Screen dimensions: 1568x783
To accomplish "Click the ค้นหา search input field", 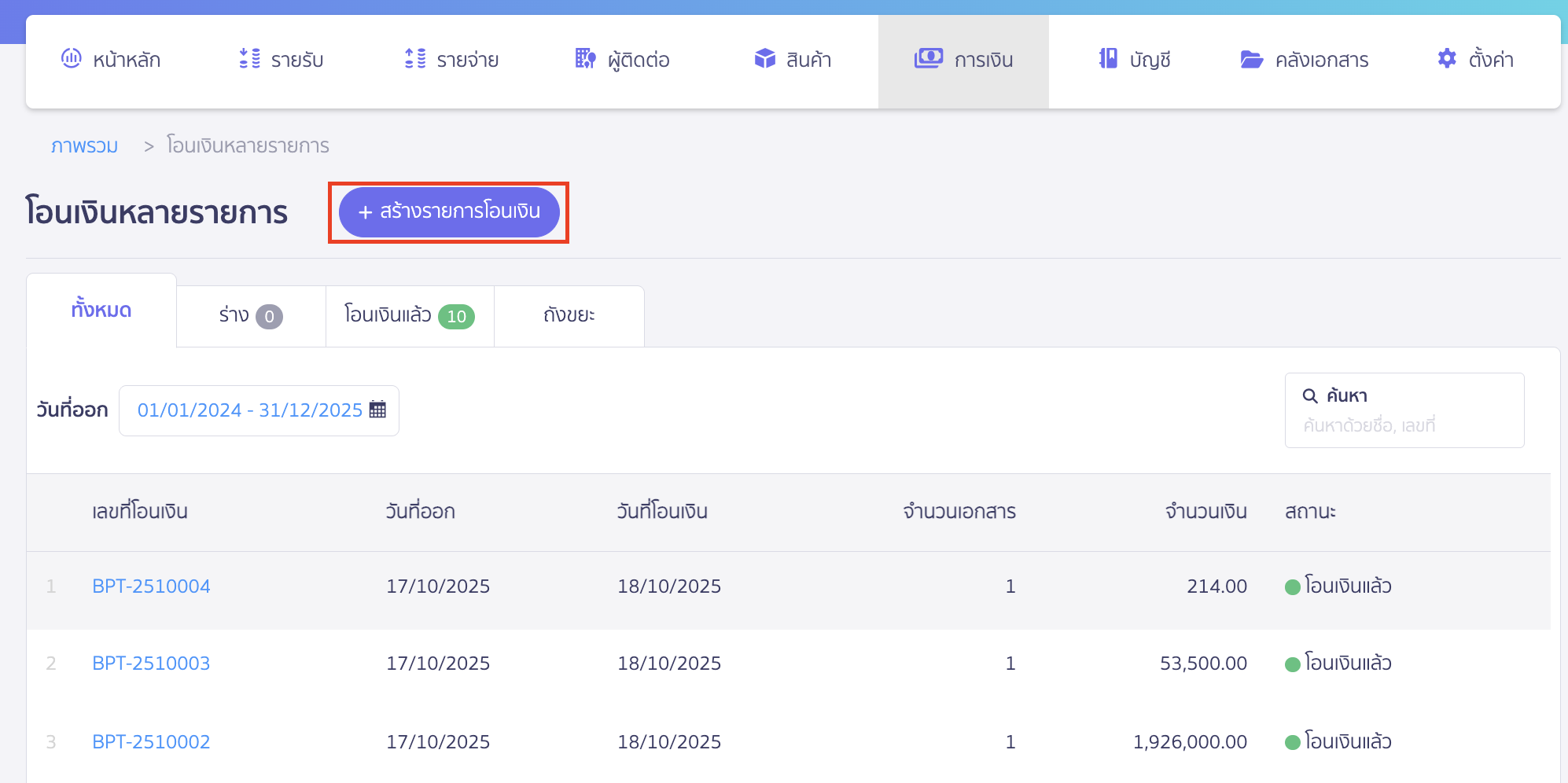I will tap(1404, 425).
